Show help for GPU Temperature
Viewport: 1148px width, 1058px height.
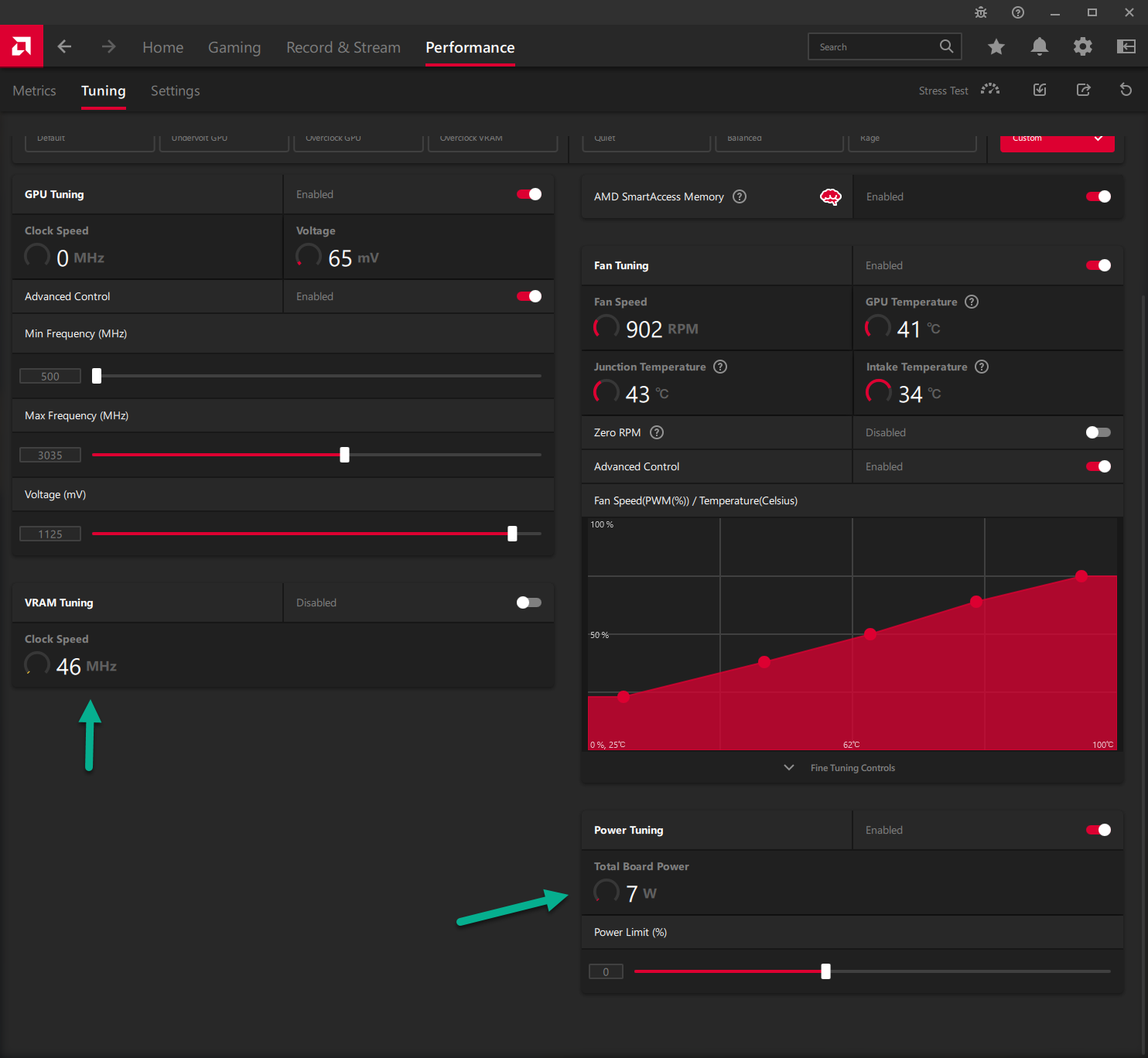tap(972, 302)
